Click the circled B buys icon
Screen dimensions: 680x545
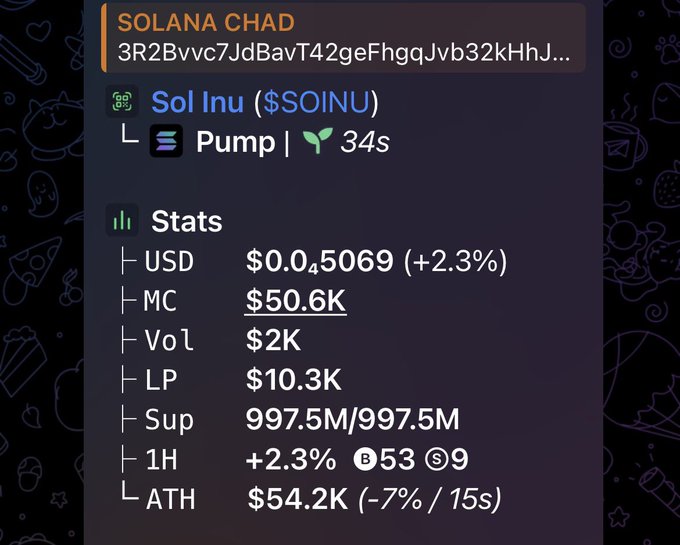pyautogui.click(x=365, y=459)
